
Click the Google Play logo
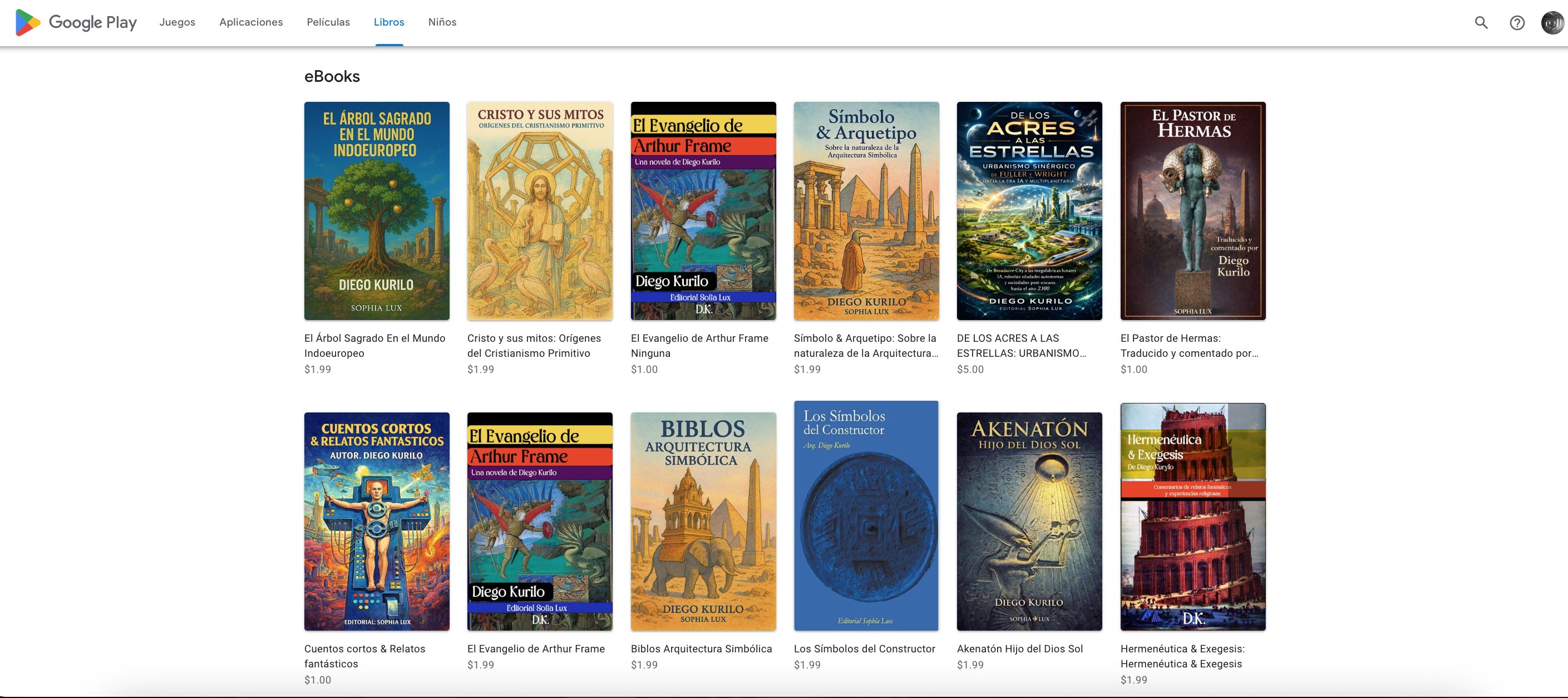click(76, 22)
